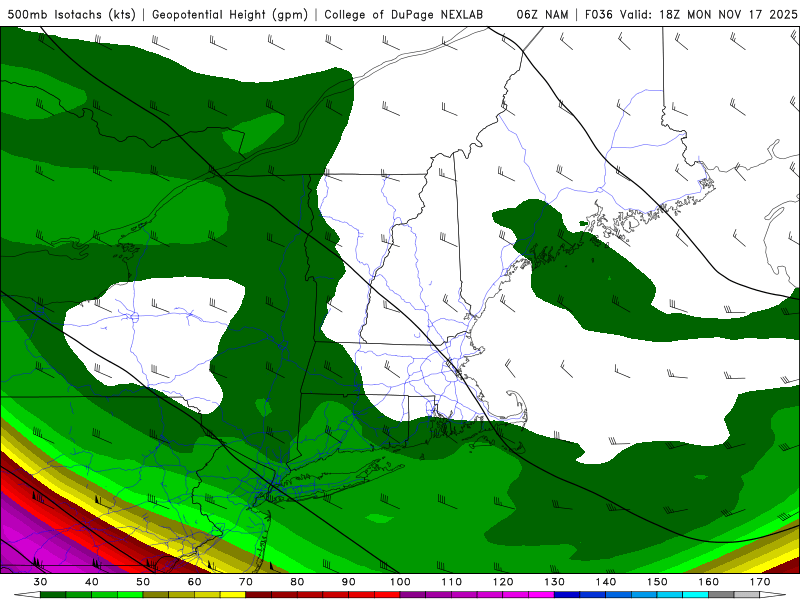
Task: Click the "College of DuPage NEXLAB" text
Action: click(x=403, y=15)
